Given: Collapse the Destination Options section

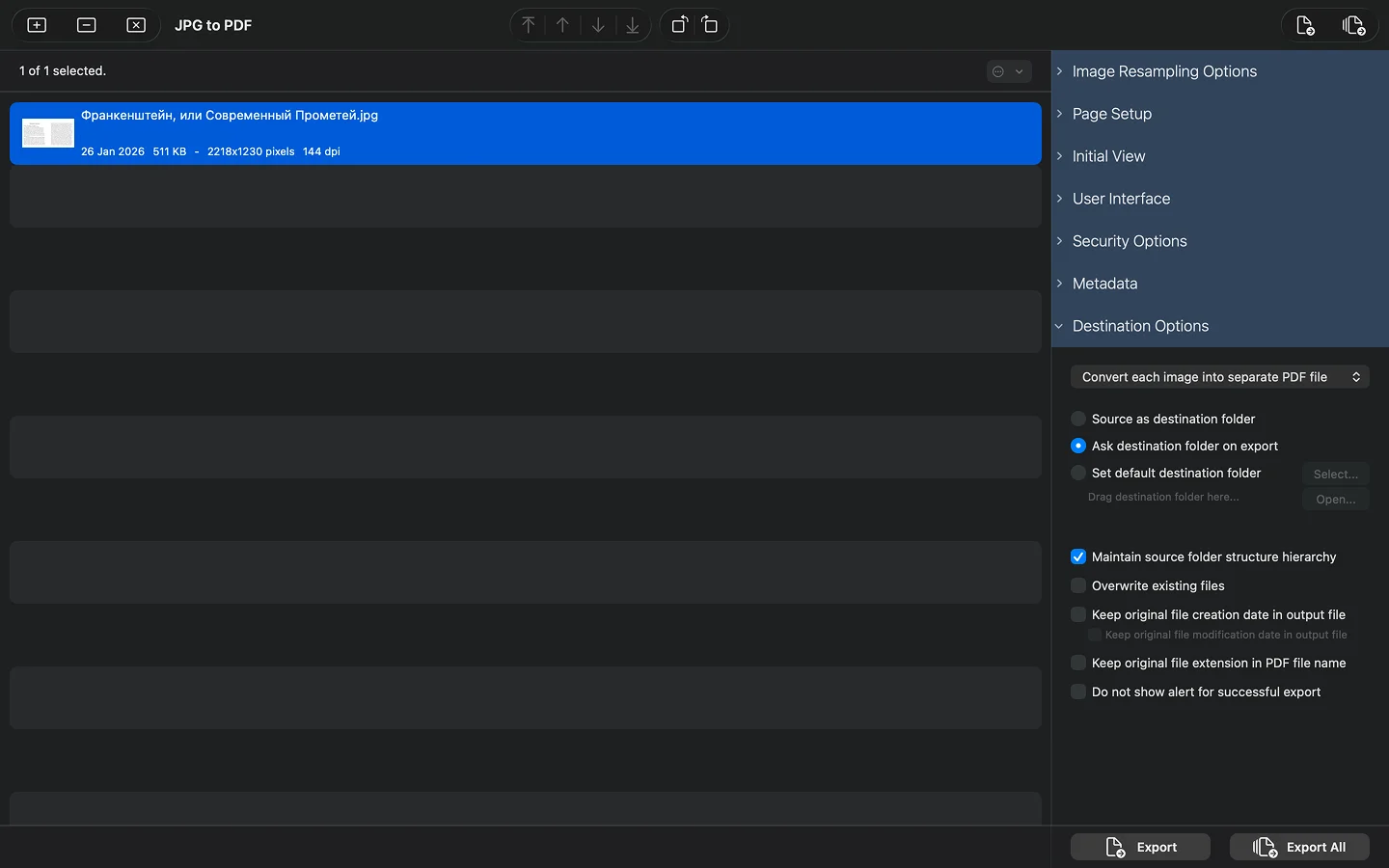Looking at the screenshot, I should click(1139, 326).
